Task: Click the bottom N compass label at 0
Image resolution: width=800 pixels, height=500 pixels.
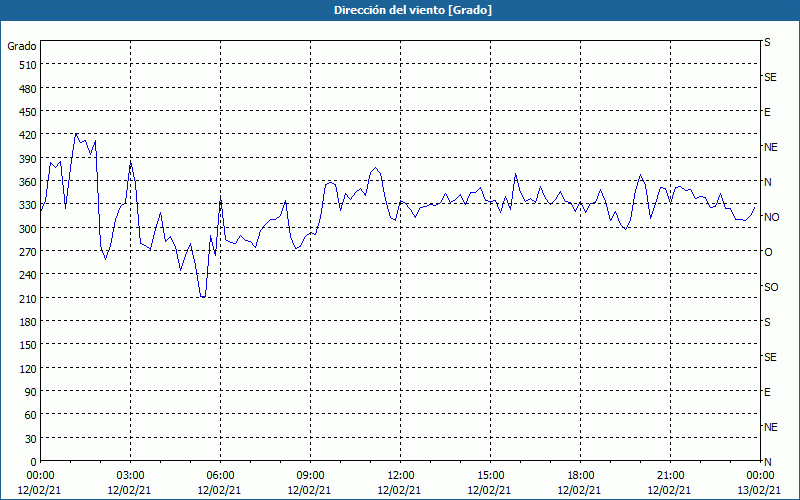Action: click(767, 462)
